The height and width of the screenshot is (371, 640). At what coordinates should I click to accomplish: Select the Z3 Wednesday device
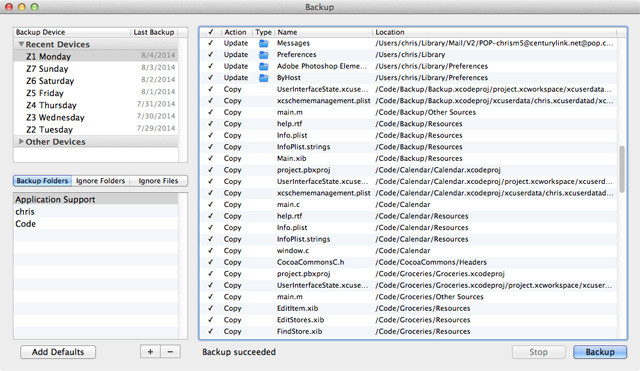coord(96,117)
